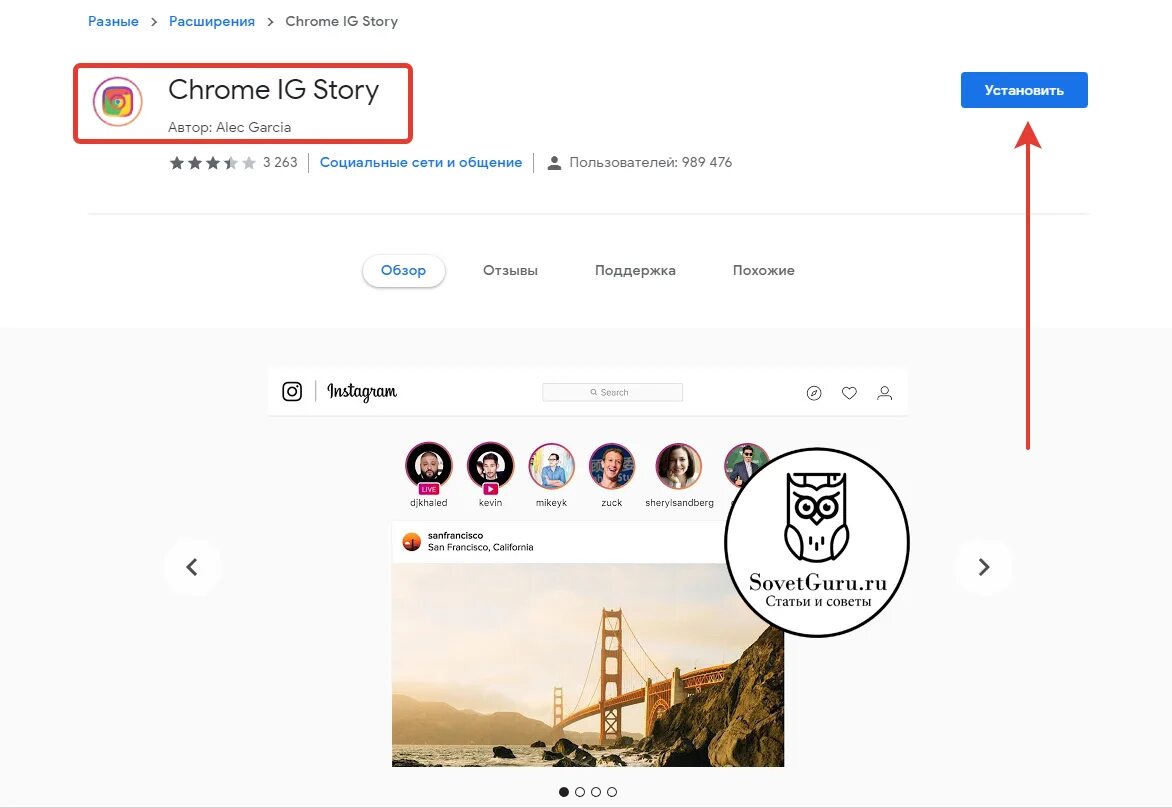Click the Golden Gate Bridge screenshot image
Screen dimensions: 1172x808
(x=587, y=664)
